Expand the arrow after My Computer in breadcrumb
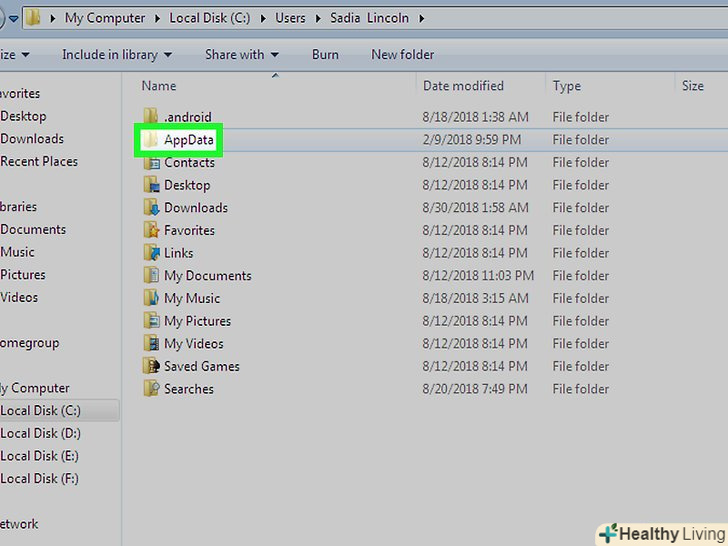This screenshot has height=546, width=728. point(157,19)
